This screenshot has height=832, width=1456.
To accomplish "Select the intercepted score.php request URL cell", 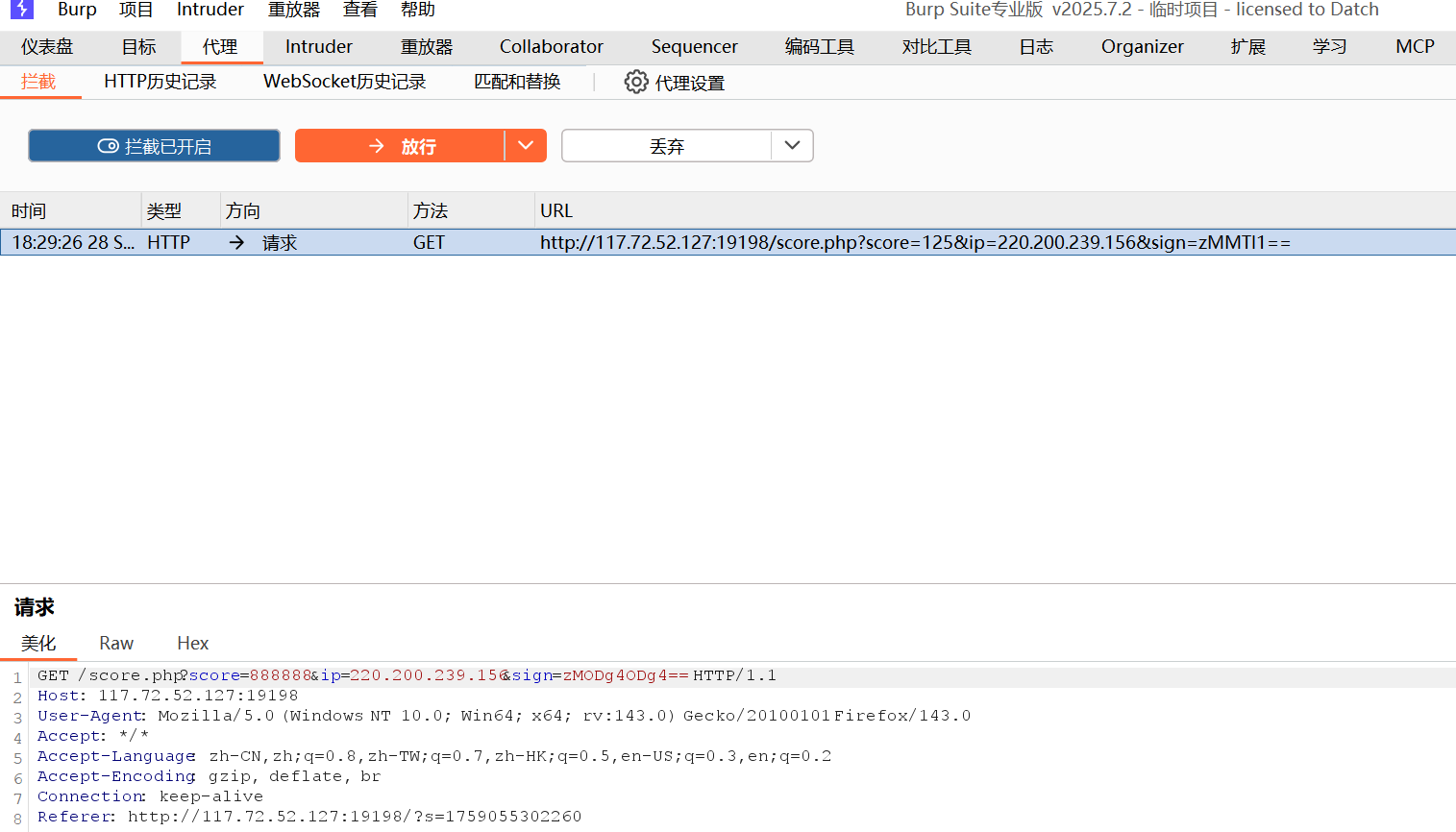I will point(915,242).
